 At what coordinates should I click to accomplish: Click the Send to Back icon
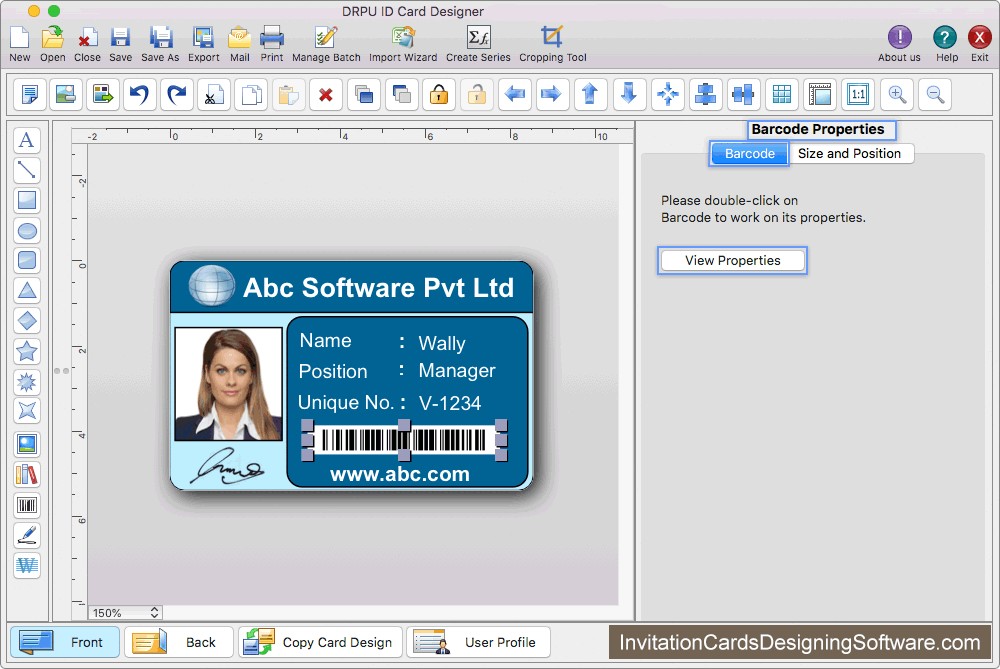click(x=402, y=95)
